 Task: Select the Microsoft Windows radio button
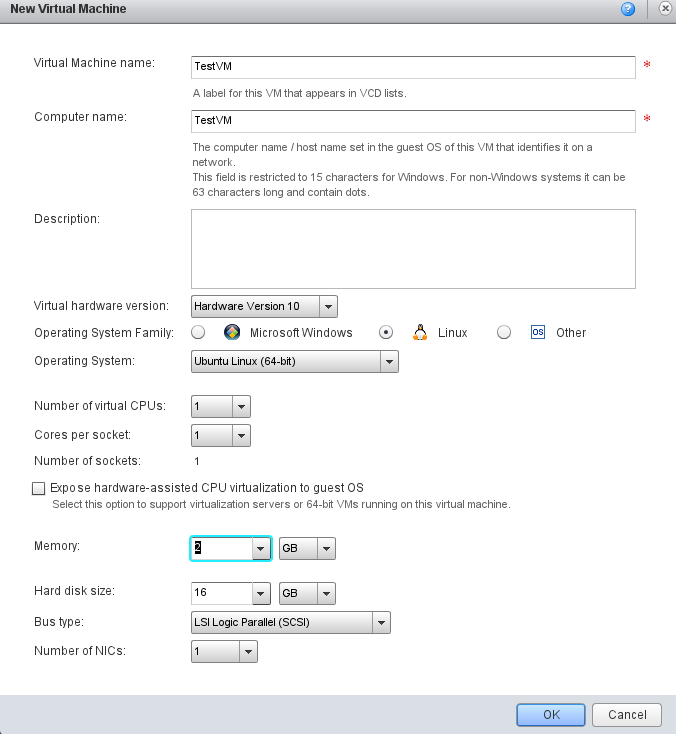[x=199, y=333]
